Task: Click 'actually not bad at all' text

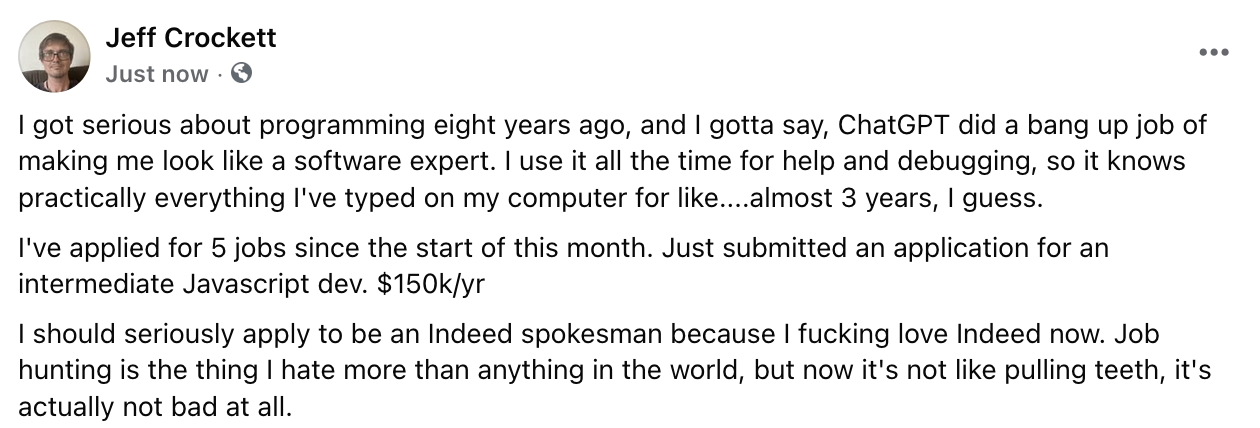Action: click(x=154, y=406)
